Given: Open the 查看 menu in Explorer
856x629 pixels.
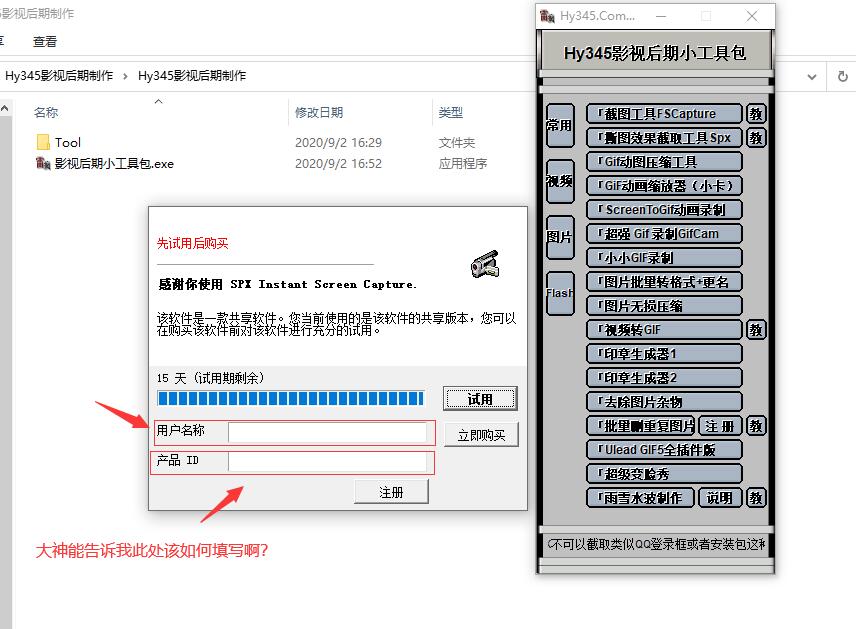Looking at the screenshot, I should click(x=45, y=41).
